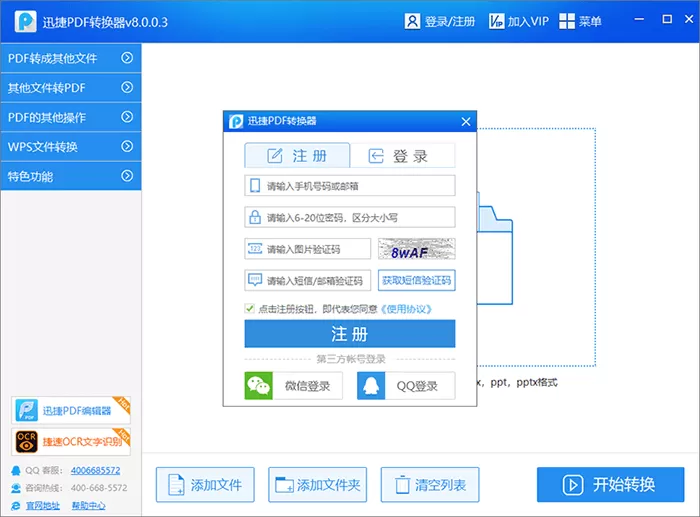Image resolution: width=700 pixels, height=517 pixels.
Task: Open the 帮助中心 link
Action: 88,506
